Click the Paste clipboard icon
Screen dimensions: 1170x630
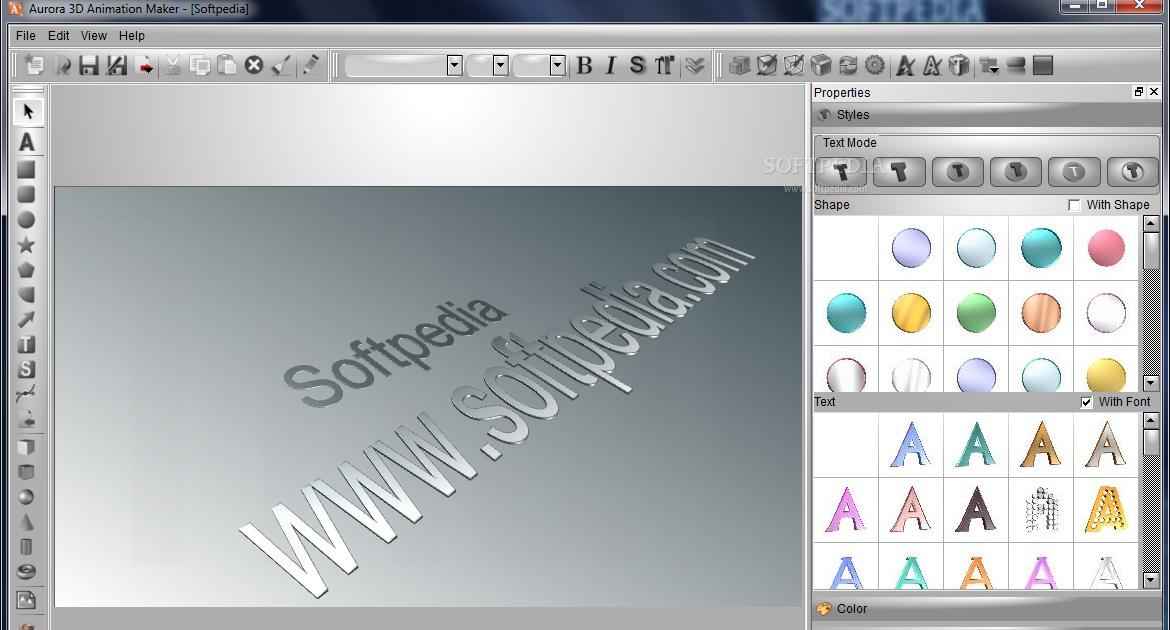[227, 66]
